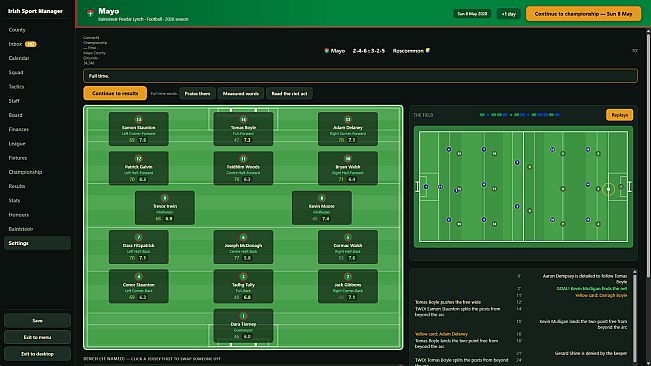Open the Board section
Screen dimensions: 651x366
point(37,115)
